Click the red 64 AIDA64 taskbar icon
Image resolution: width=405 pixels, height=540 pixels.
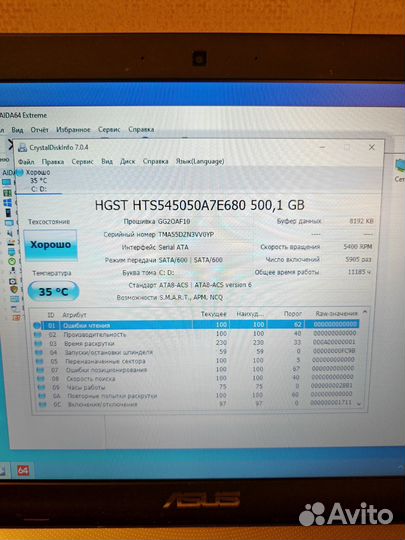[23, 470]
